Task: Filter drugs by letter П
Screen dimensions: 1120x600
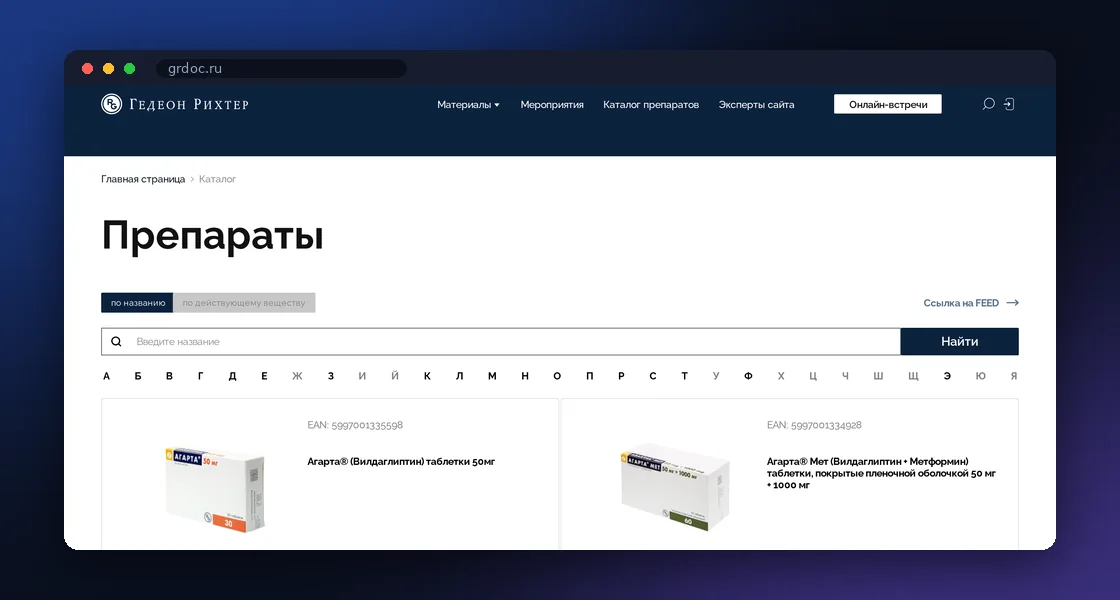Action: point(589,376)
